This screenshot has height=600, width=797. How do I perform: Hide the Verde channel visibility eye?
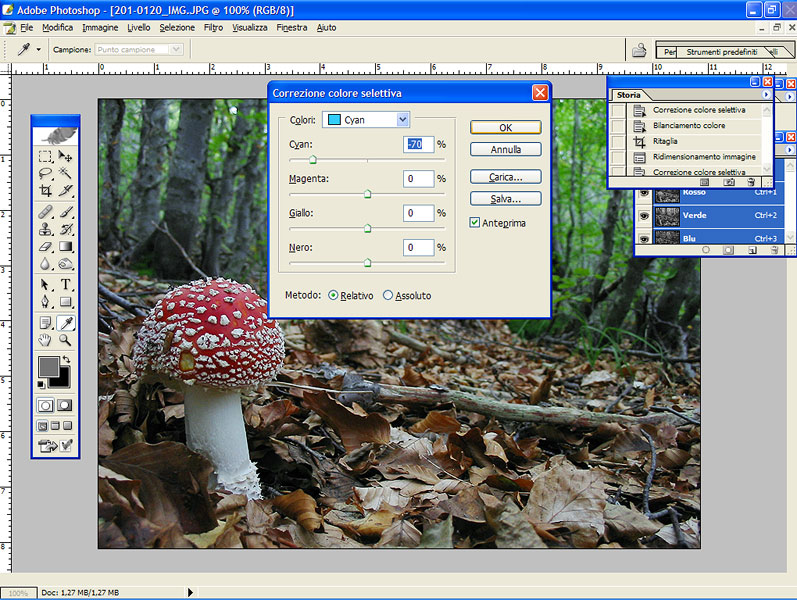643,215
